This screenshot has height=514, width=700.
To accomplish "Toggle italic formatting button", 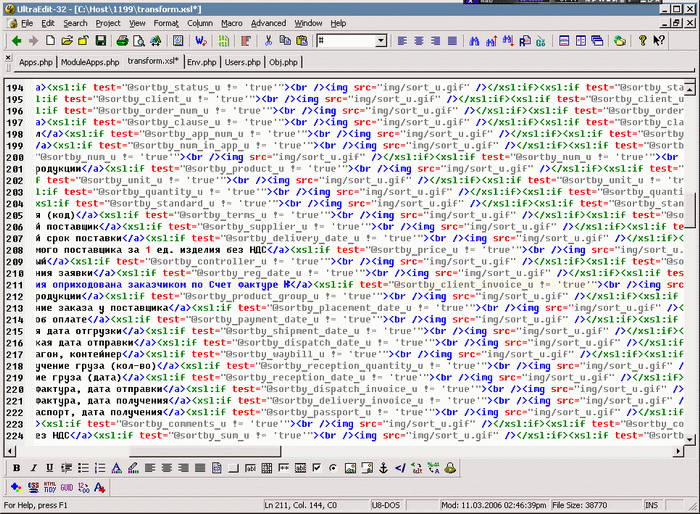I will [x=32, y=468].
